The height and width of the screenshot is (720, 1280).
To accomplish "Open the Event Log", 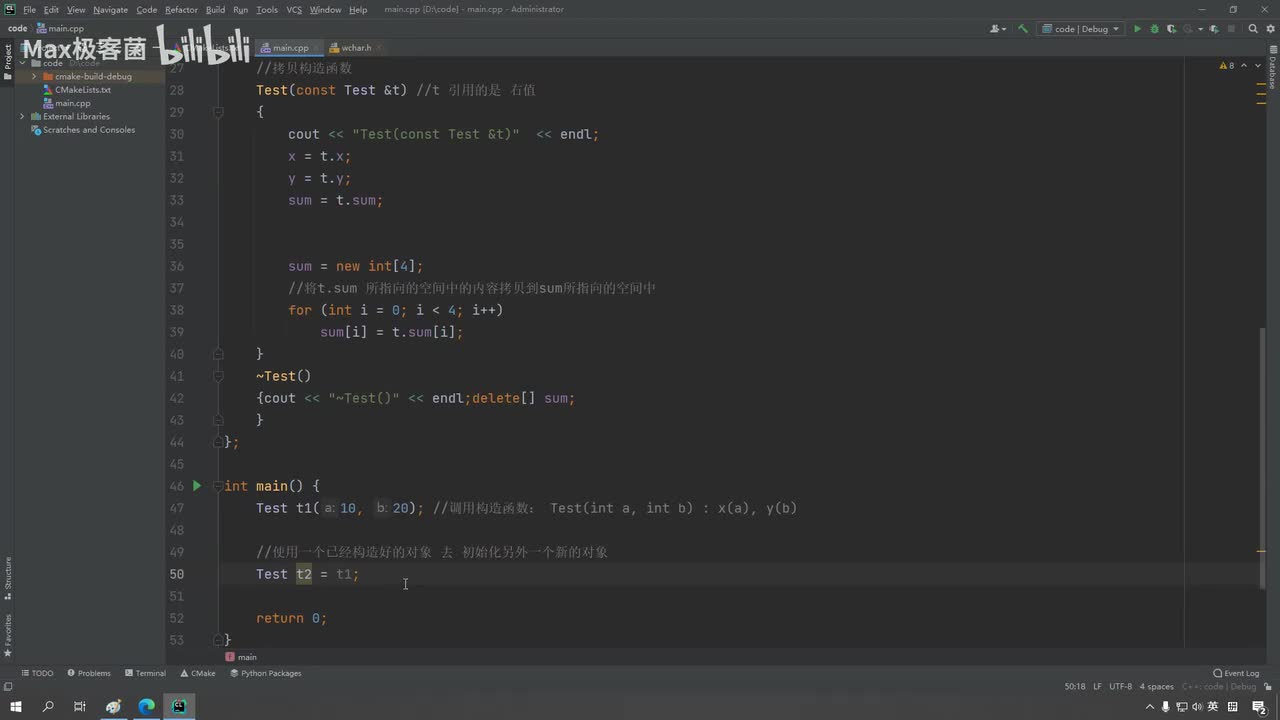I will click(x=1236, y=673).
